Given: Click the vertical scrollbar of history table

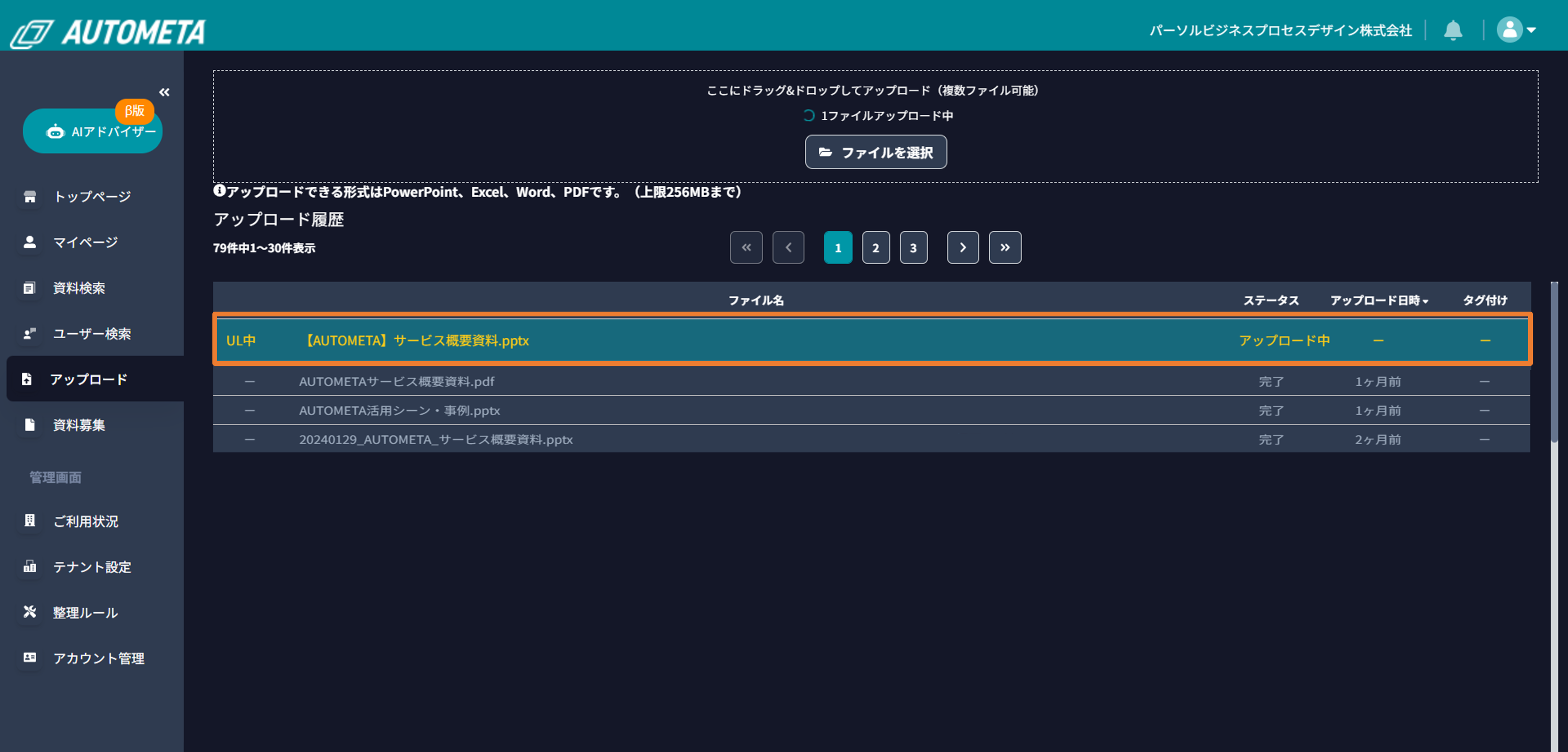Looking at the screenshot, I should coord(1554,362).
